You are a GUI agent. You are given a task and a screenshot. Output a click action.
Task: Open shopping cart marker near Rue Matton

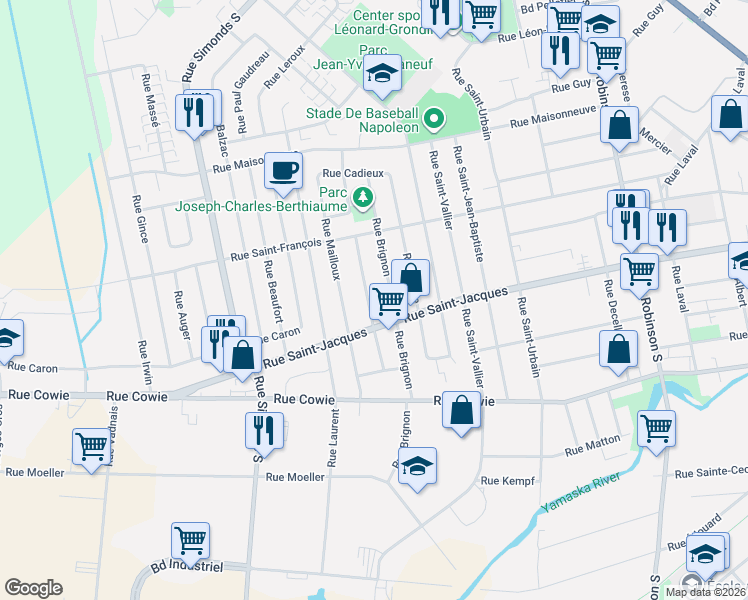(x=656, y=430)
